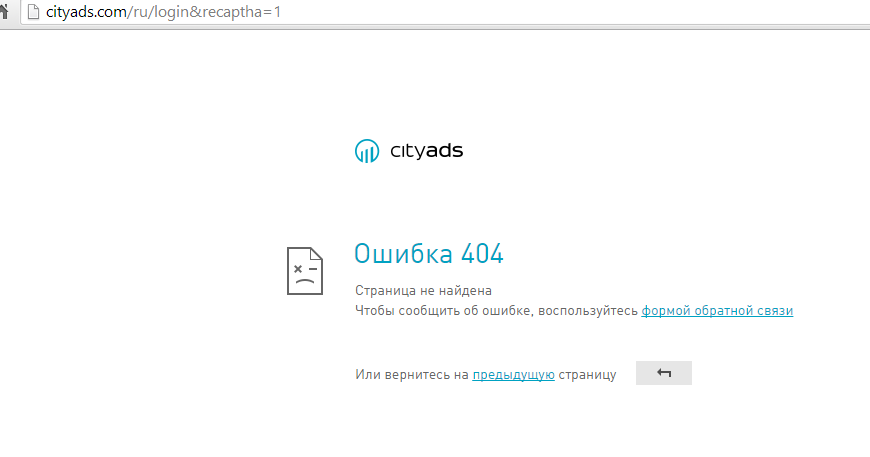Click the cityads circular chart logo
This screenshot has height=457, width=870.
click(x=367, y=151)
